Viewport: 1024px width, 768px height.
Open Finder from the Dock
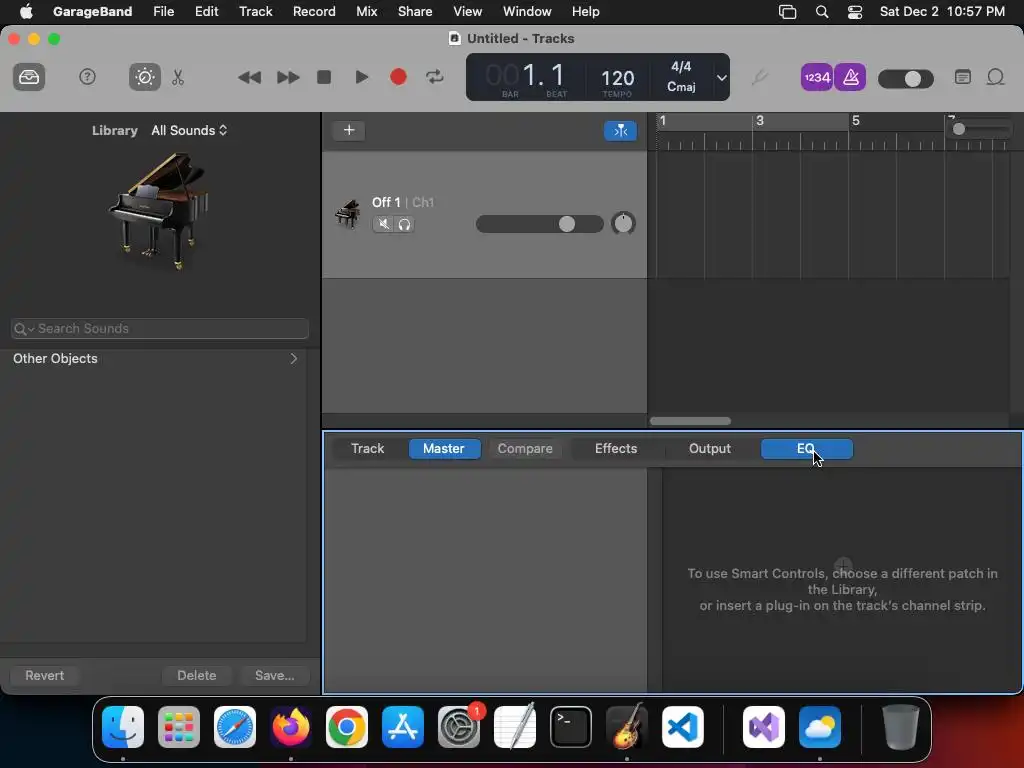(123, 727)
